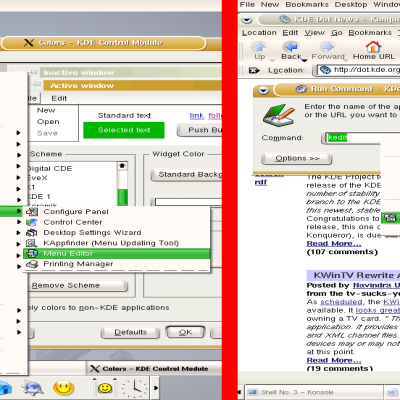Click the site icon inside the URL field
Image resolution: width=400 pixels, height=400 pixels.
tap(325, 70)
